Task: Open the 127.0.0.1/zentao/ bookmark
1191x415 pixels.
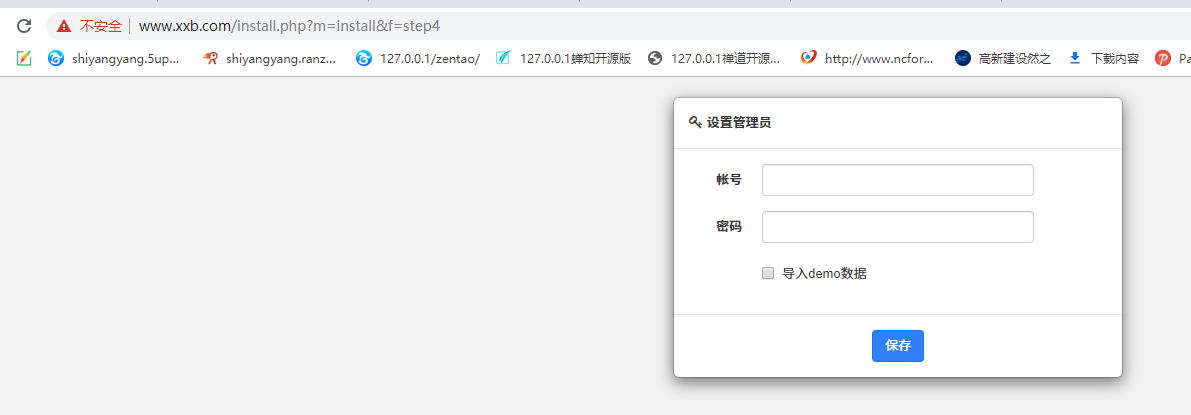Action: [x=419, y=58]
